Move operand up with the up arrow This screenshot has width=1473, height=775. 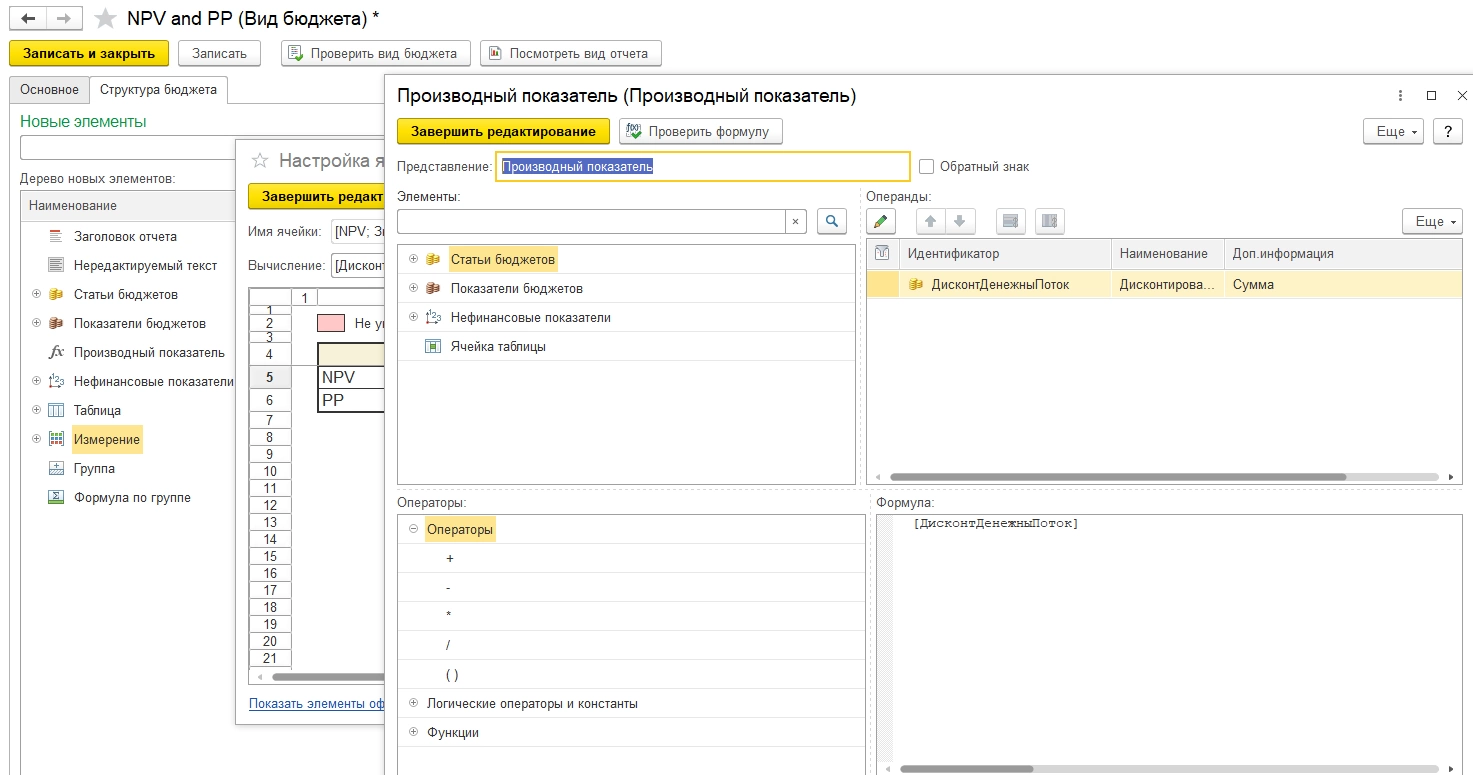(931, 221)
